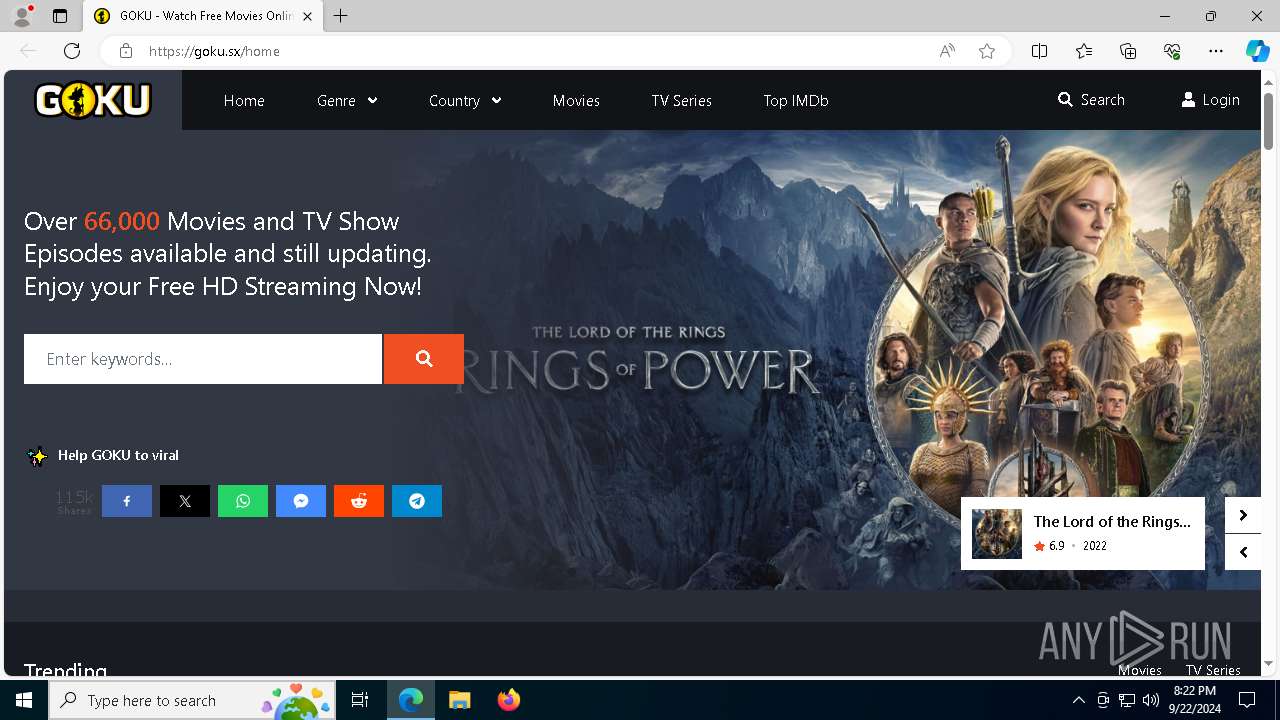
Task: Open Edge Settings and more menu
Action: tap(1216, 51)
